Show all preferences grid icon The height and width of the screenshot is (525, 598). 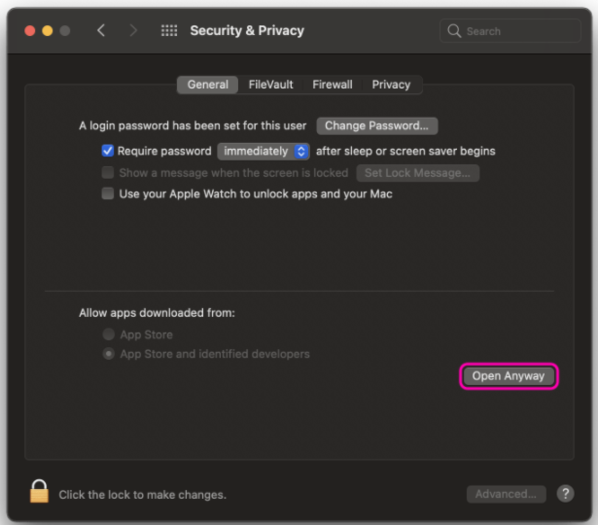click(x=169, y=31)
